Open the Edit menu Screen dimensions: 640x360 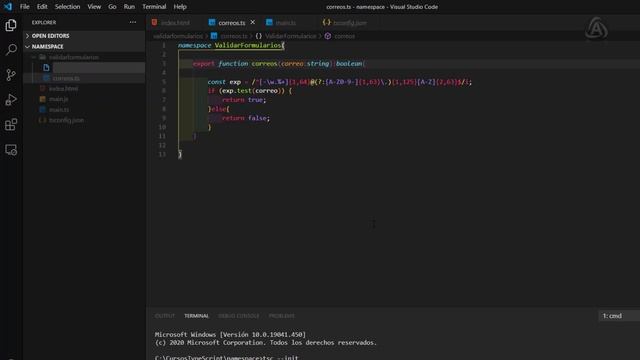tap(42, 7)
